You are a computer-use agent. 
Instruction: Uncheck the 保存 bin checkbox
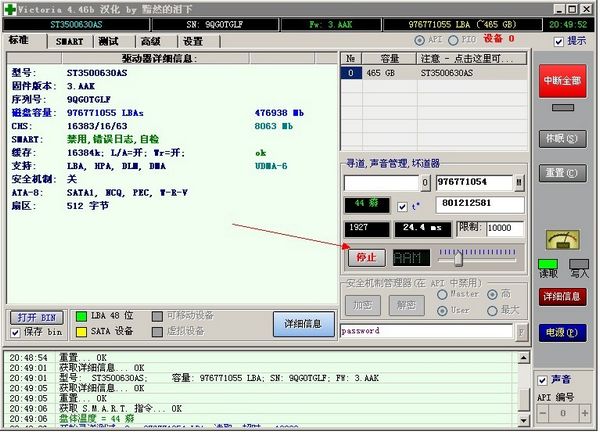(x=17, y=331)
